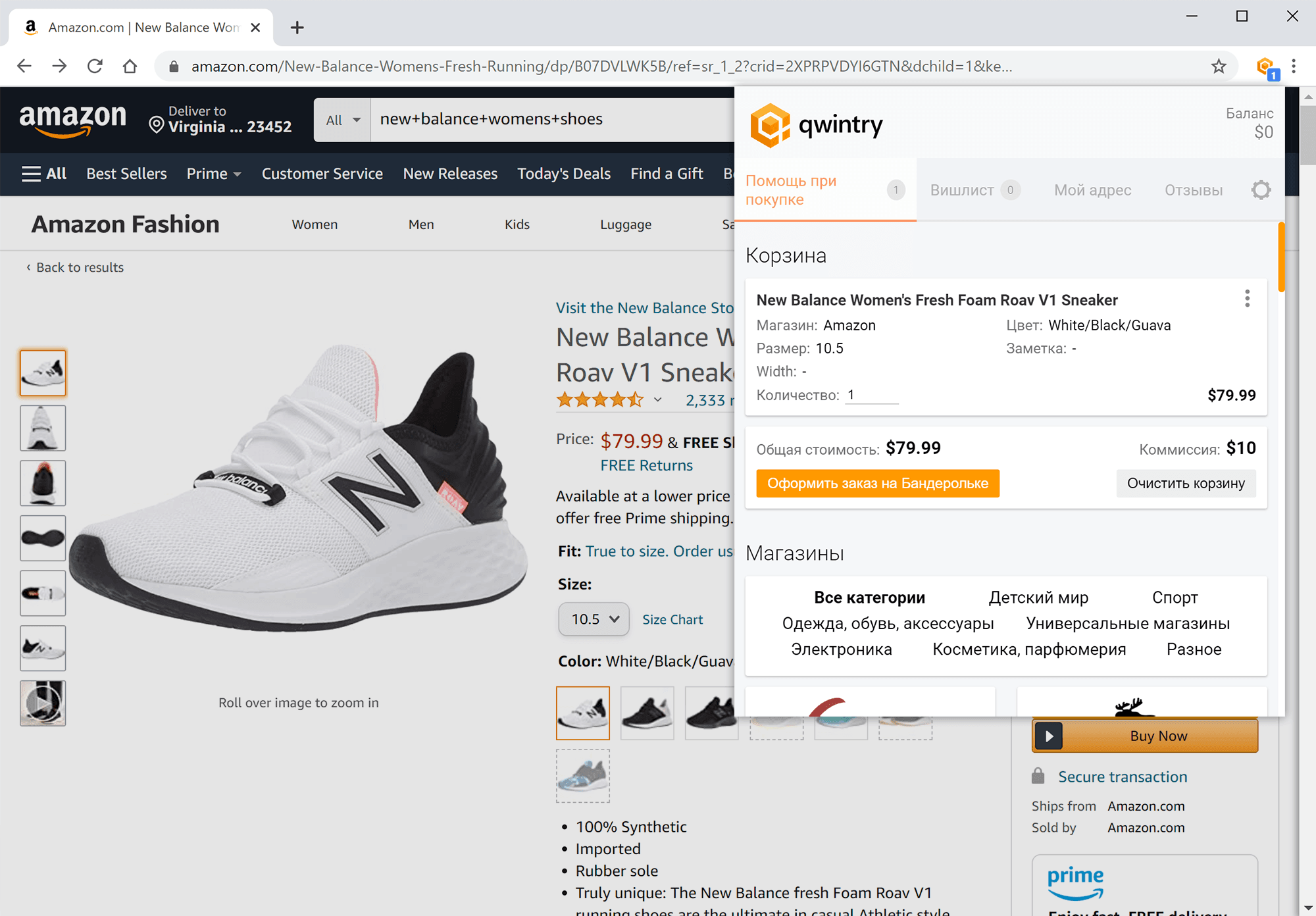Filter stores by Электроника category

[x=841, y=649]
